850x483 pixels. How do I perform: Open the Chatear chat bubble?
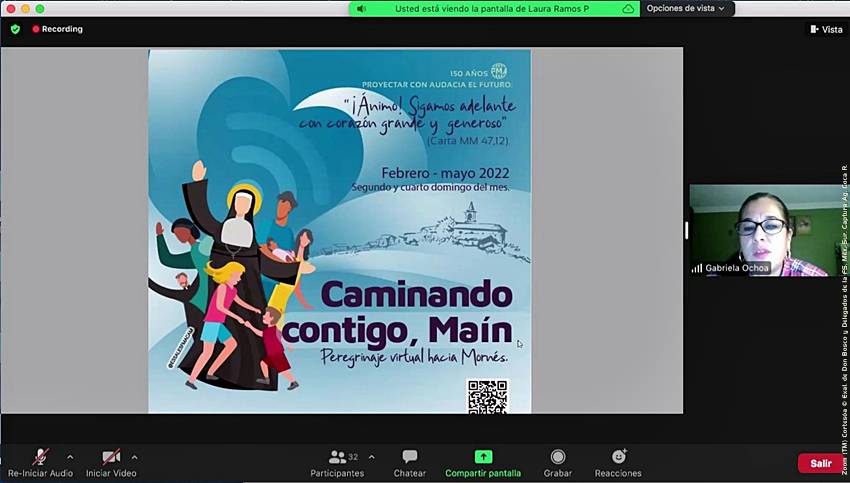[x=409, y=457]
